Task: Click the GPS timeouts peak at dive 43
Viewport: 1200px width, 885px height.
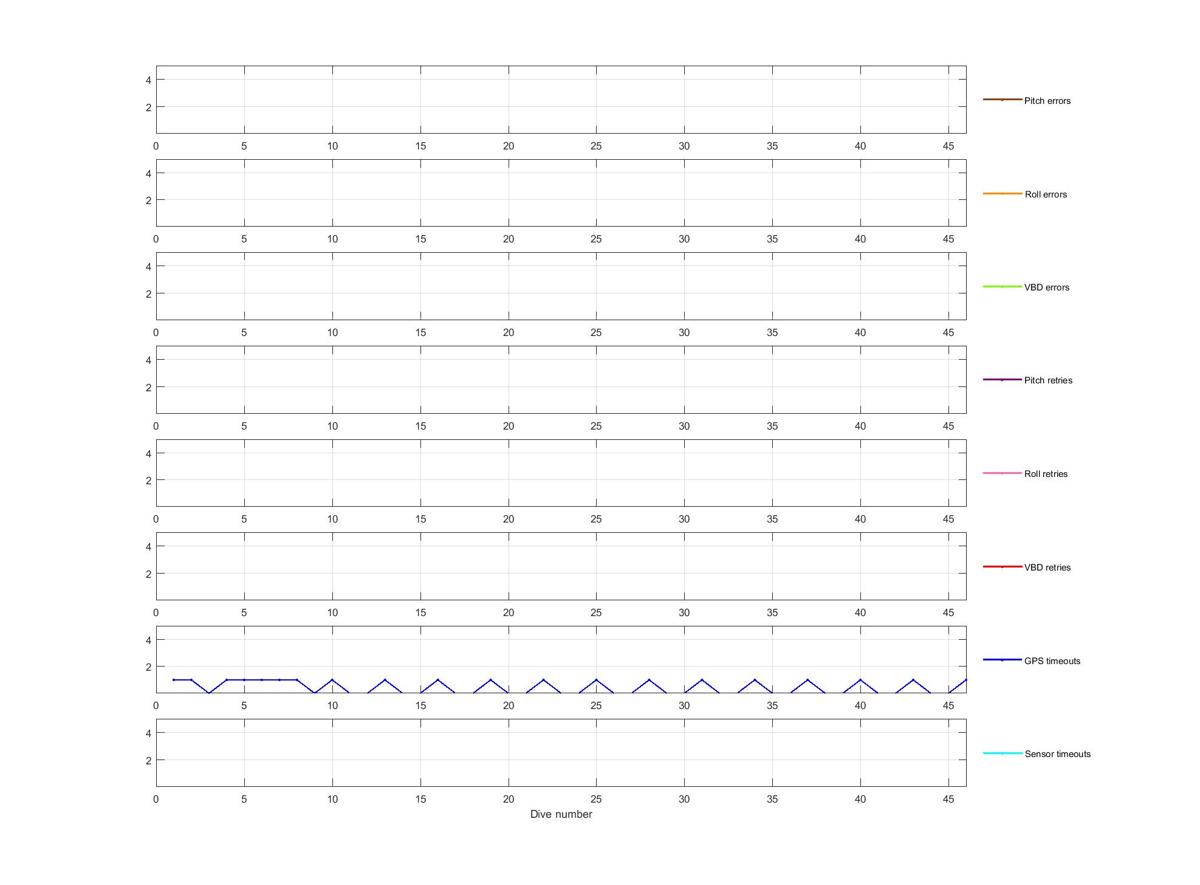Action: (x=913, y=680)
